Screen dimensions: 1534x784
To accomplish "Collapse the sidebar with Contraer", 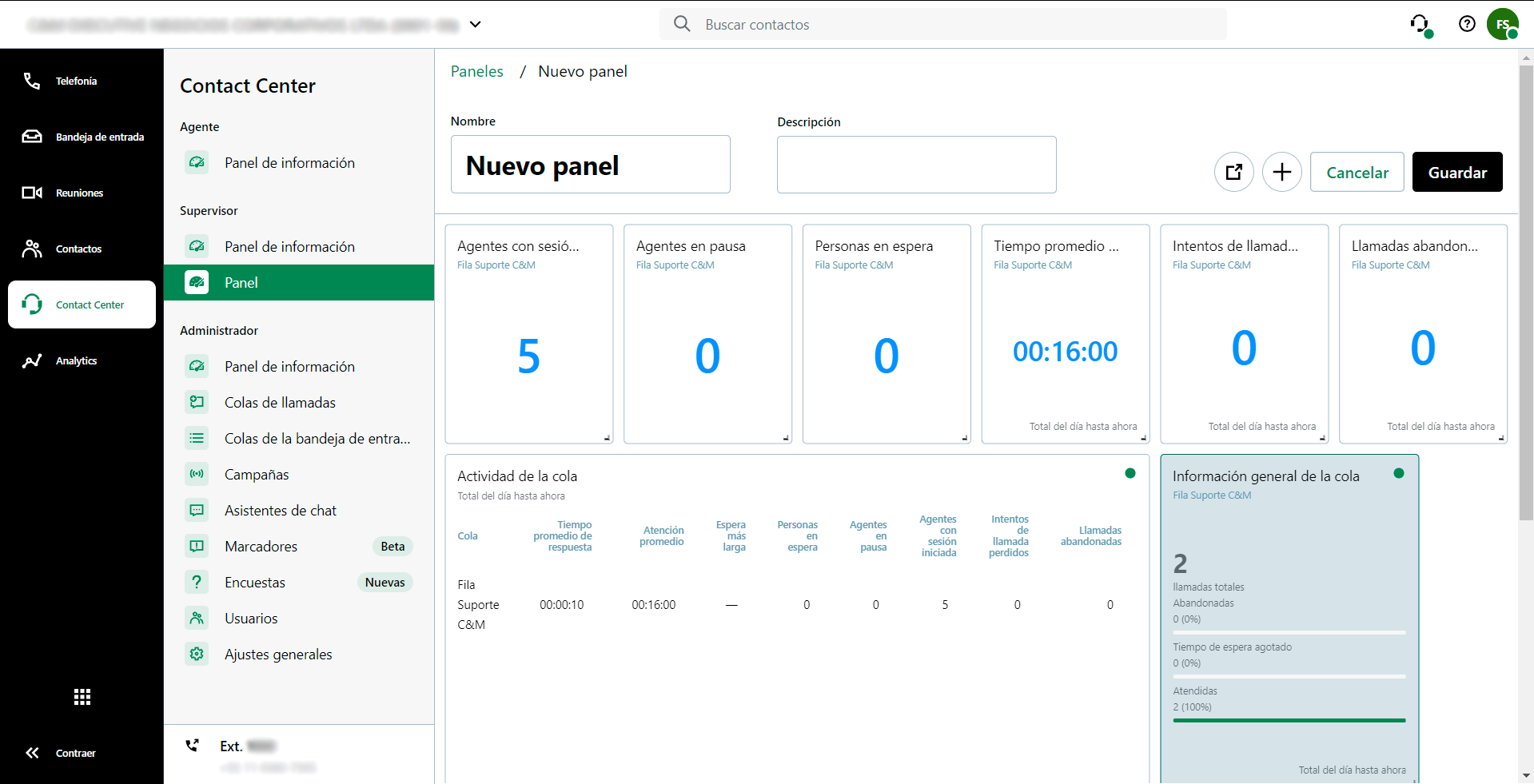I will 75,753.
